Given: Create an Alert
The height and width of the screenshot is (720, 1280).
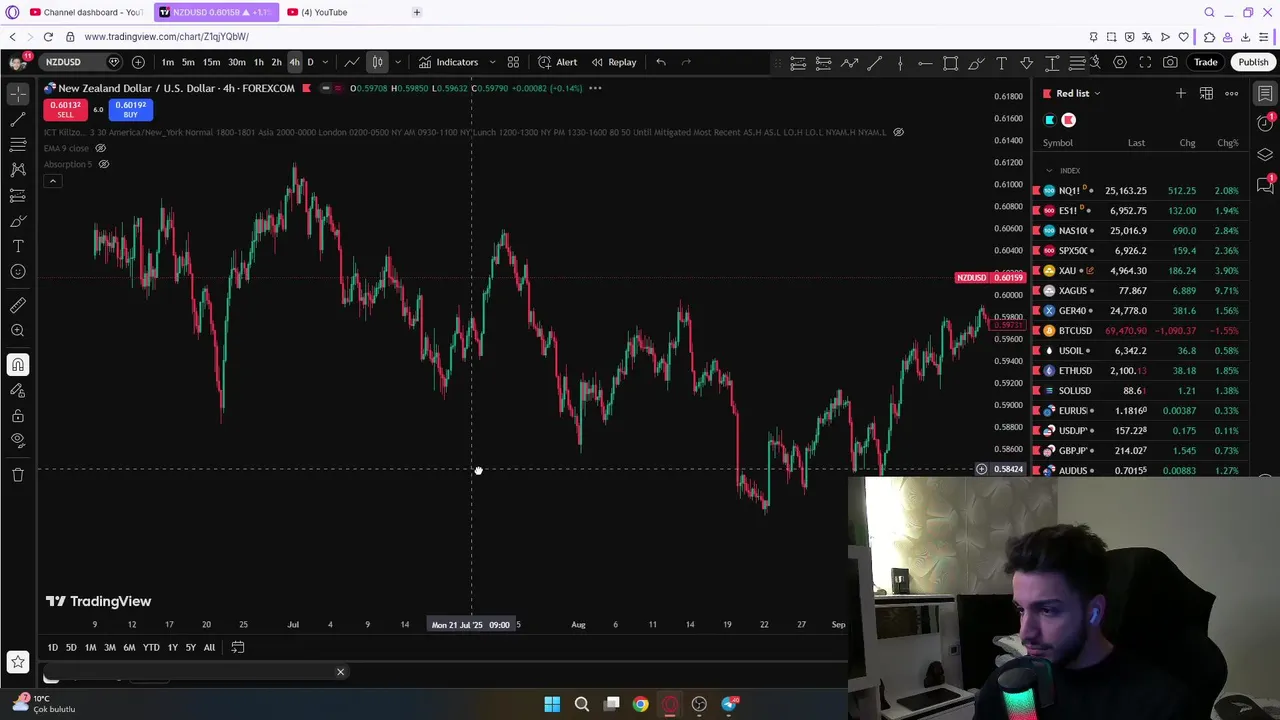Looking at the screenshot, I should 557,62.
